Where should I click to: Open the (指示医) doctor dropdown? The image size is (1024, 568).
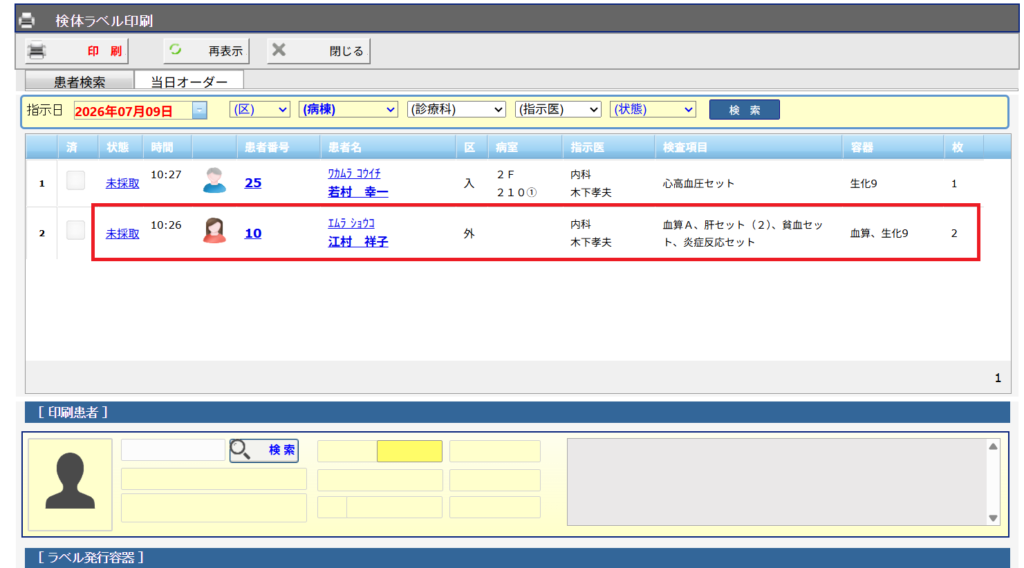click(558, 110)
